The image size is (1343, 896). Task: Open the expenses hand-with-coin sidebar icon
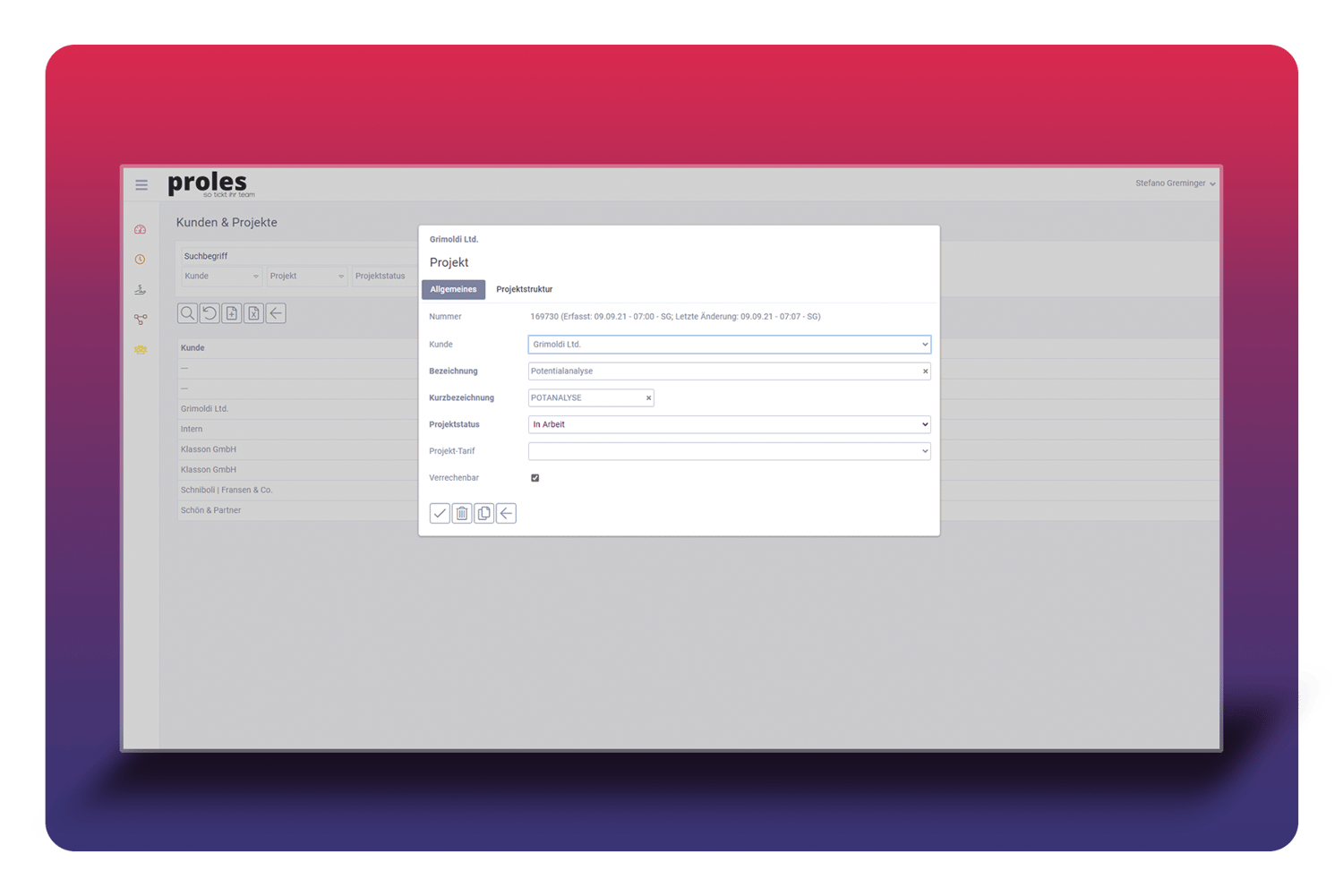[141, 289]
